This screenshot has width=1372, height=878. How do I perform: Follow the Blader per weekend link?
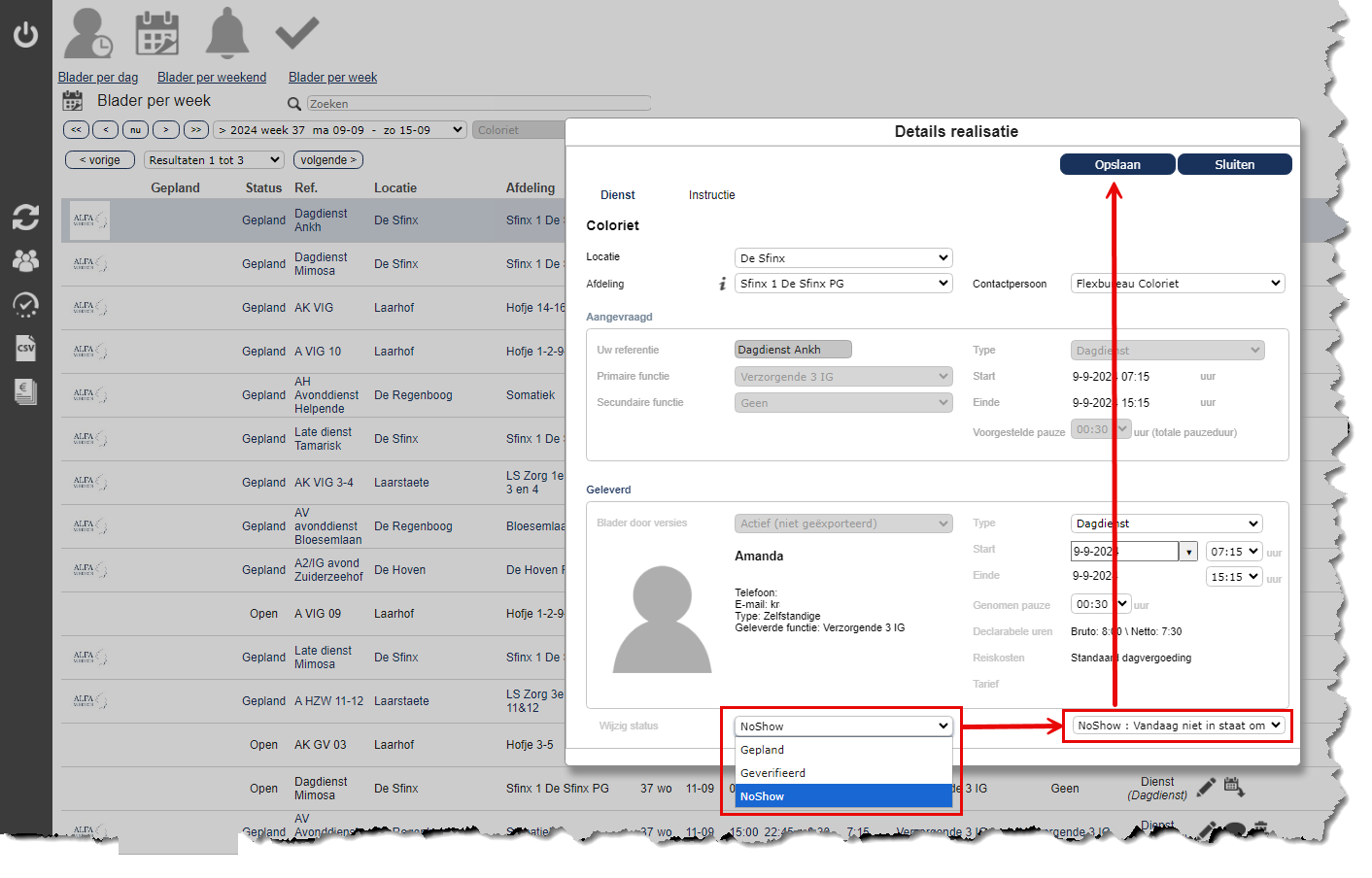[212, 78]
